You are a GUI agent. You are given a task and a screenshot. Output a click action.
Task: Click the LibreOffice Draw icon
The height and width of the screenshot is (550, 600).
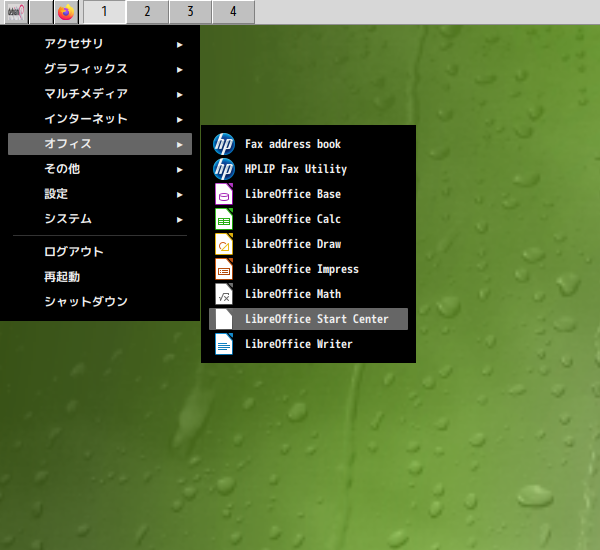pos(224,244)
